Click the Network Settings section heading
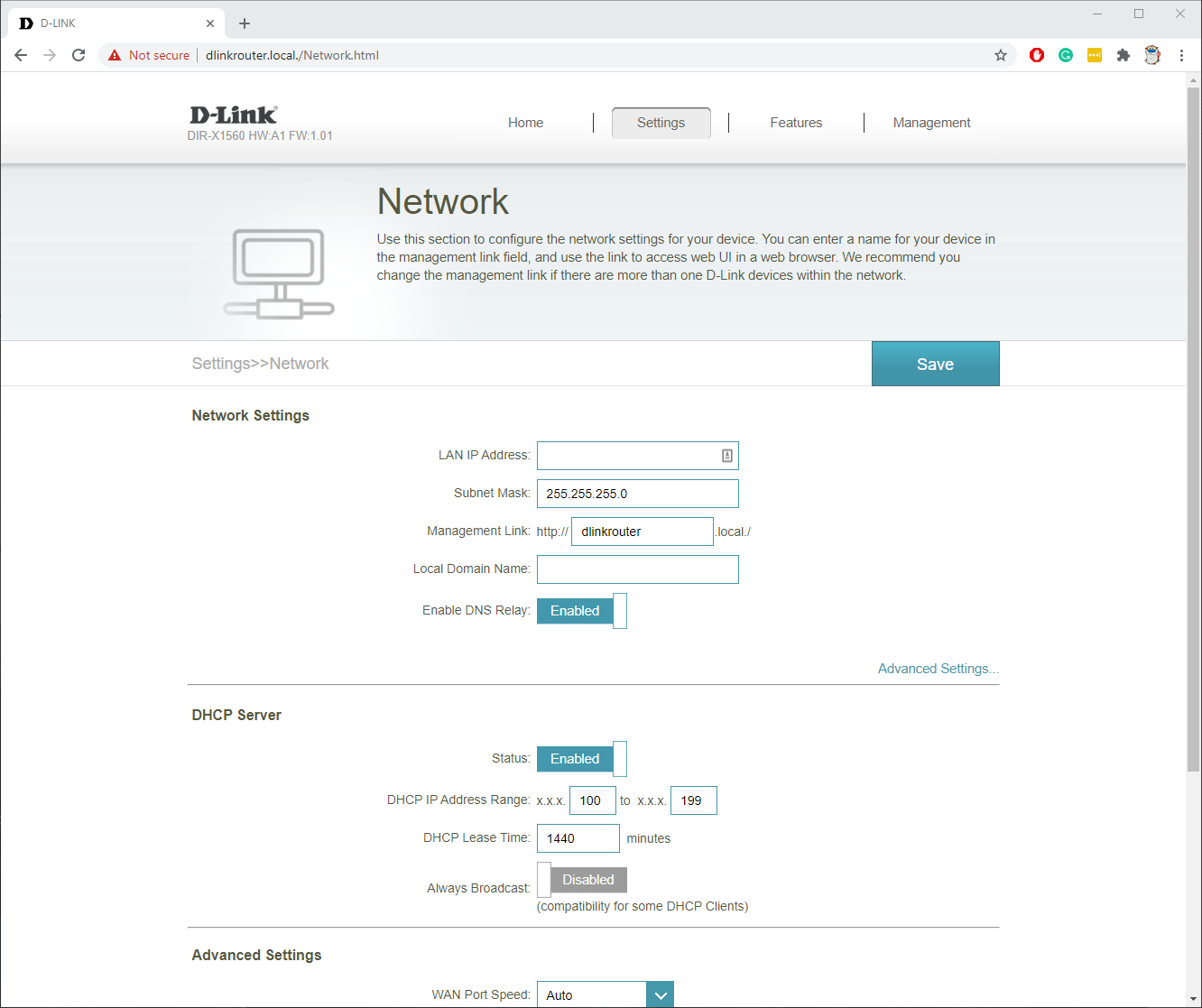 251,415
